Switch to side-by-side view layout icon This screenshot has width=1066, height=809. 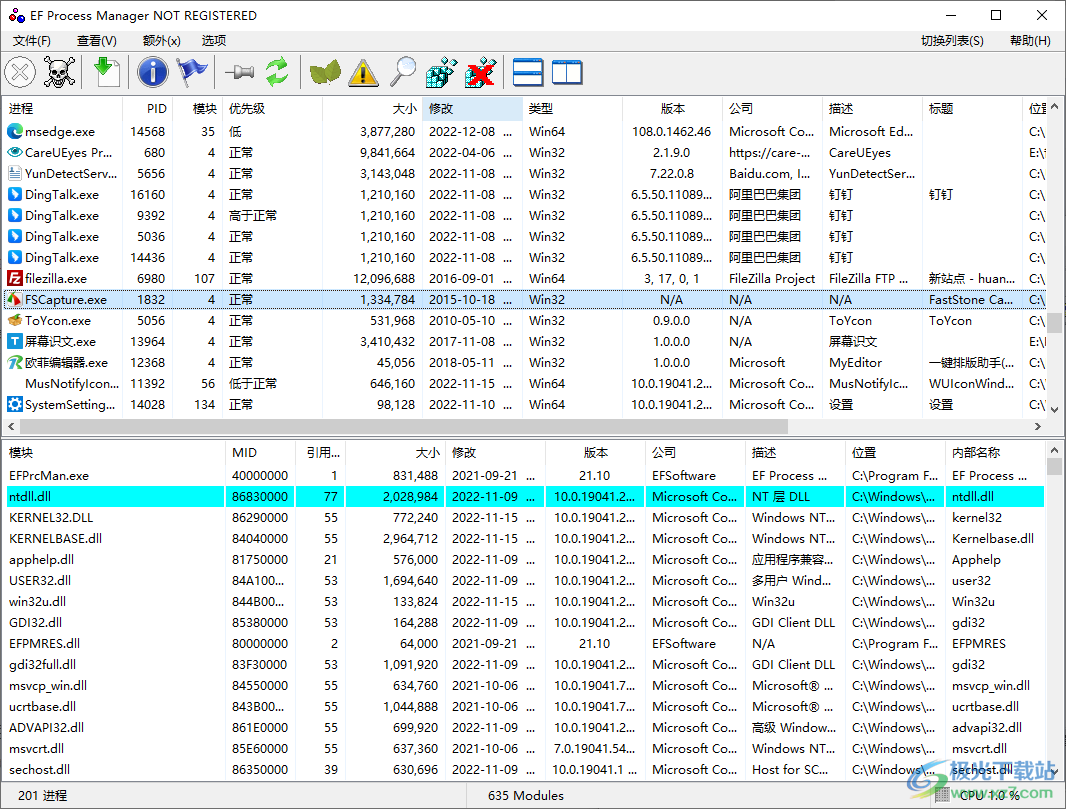click(x=566, y=72)
